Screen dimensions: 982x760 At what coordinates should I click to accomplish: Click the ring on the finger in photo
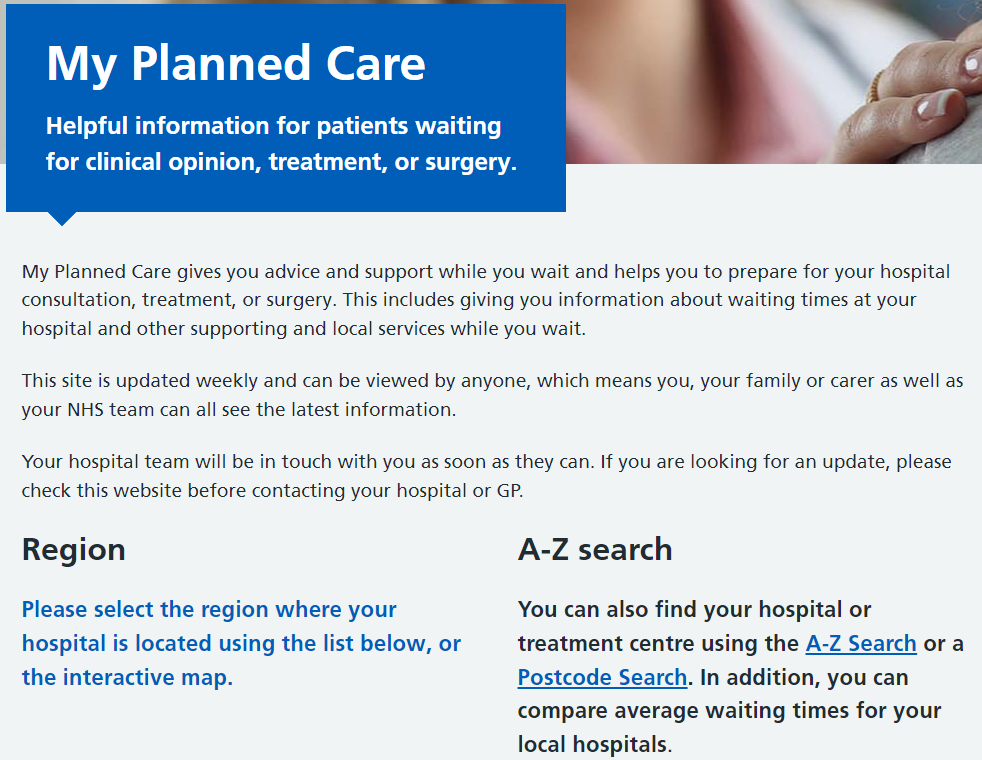(x=876, y=87)
